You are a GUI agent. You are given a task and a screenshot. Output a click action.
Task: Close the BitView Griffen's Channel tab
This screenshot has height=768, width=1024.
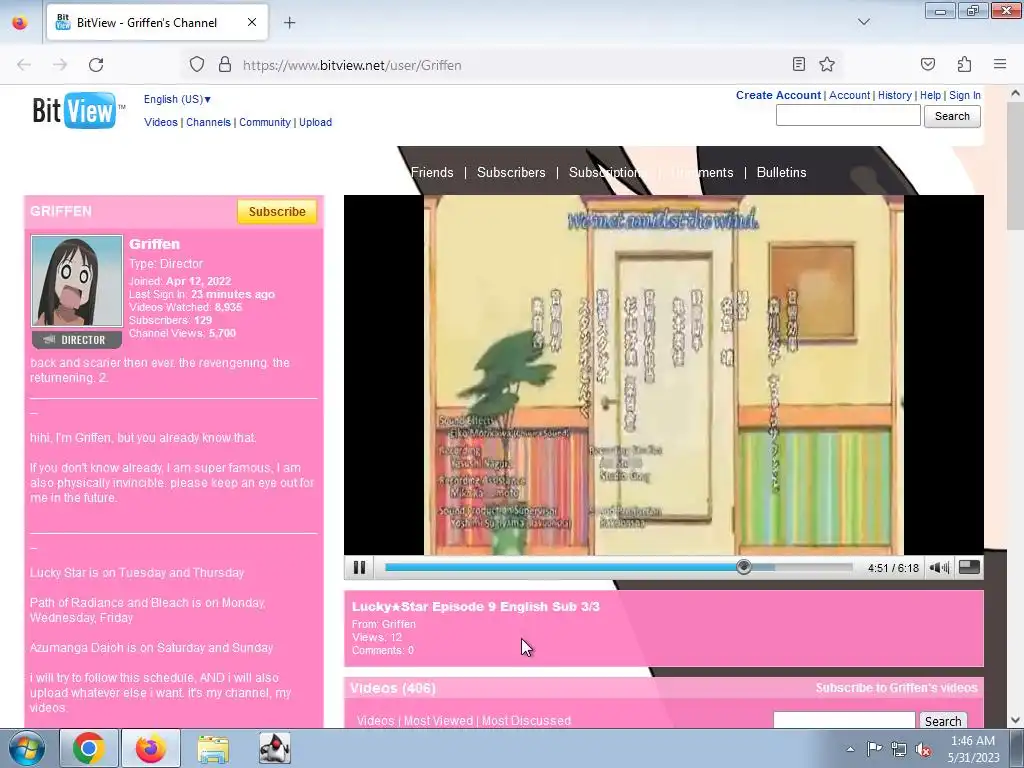(252, 22)
